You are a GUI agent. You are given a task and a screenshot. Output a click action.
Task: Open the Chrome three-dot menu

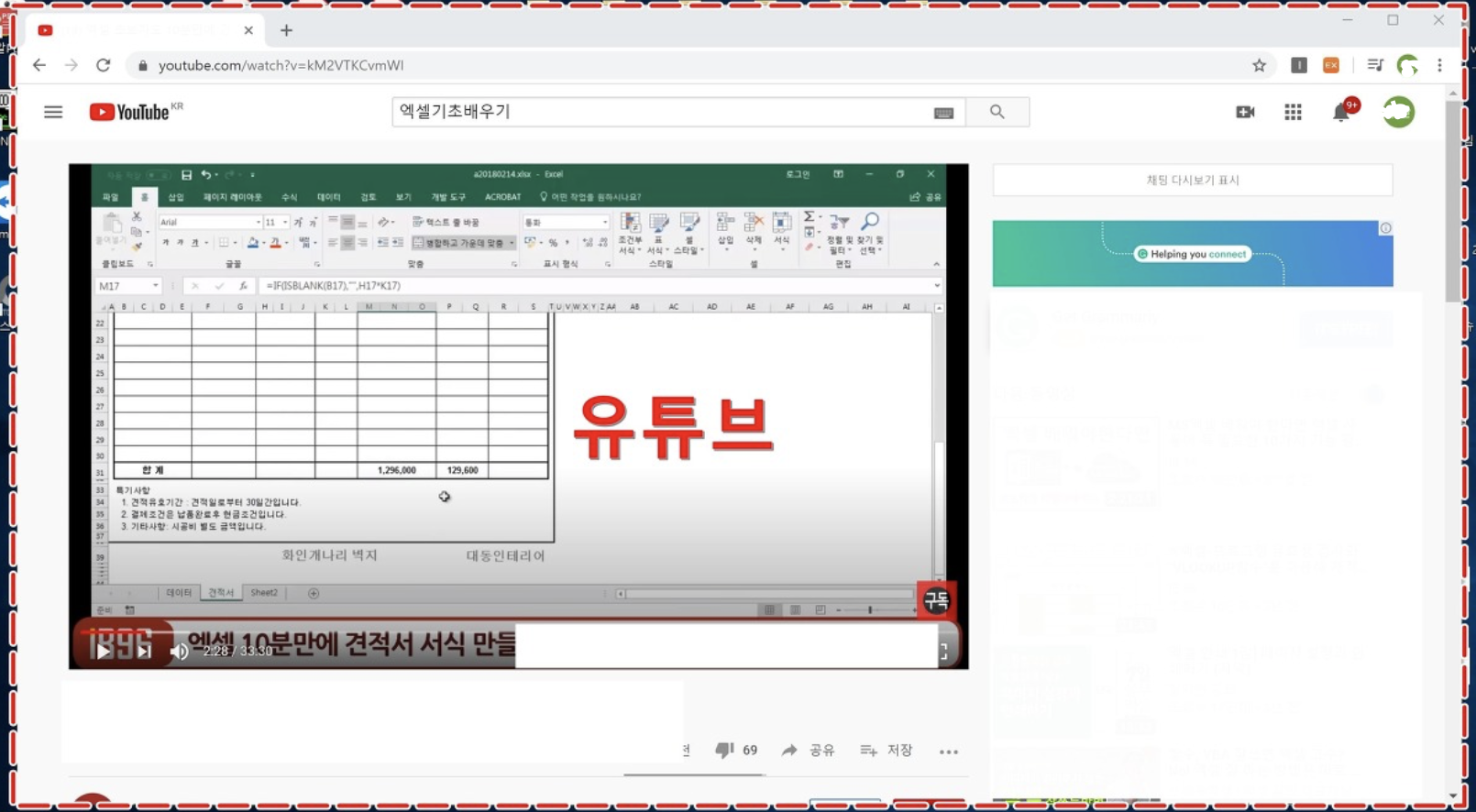pos(1439,65)
